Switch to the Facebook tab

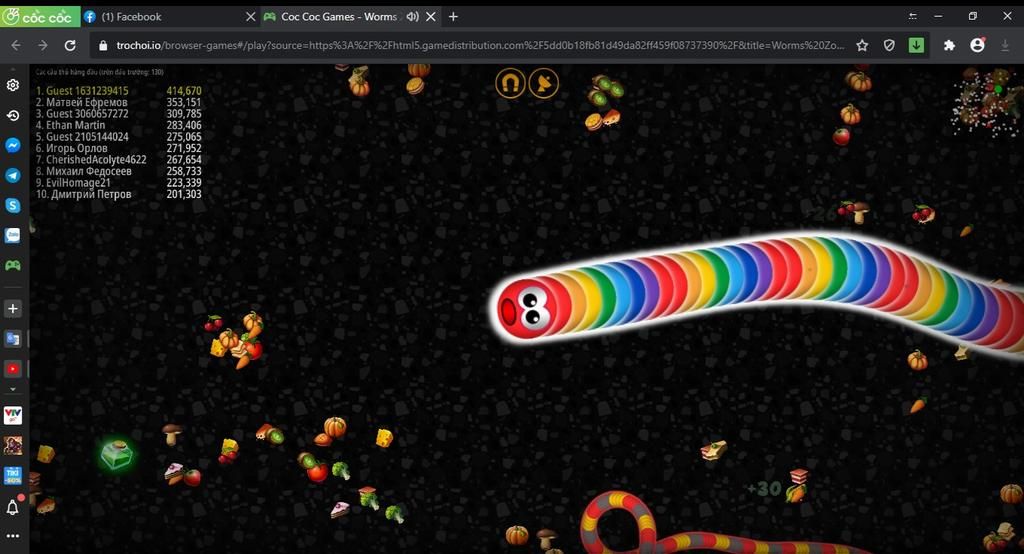coord(170,16)
